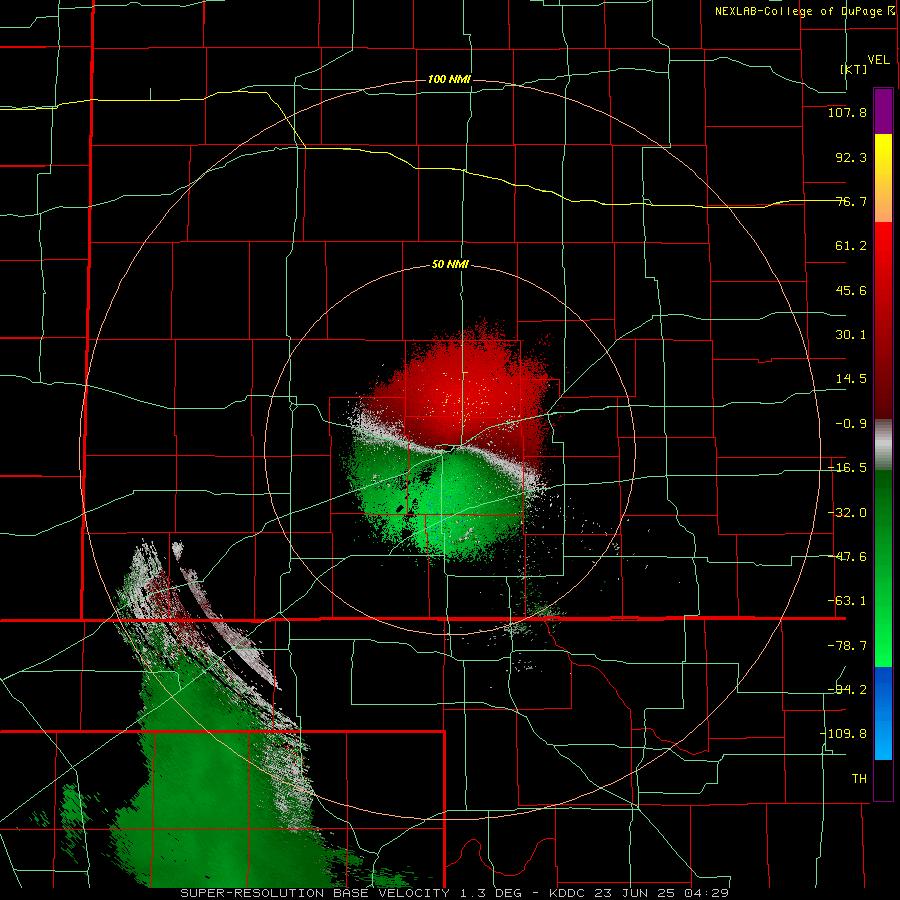Click the 107.8 legend value
The width and height of the screenshot is (900, 900).
(x=847, y=112)
